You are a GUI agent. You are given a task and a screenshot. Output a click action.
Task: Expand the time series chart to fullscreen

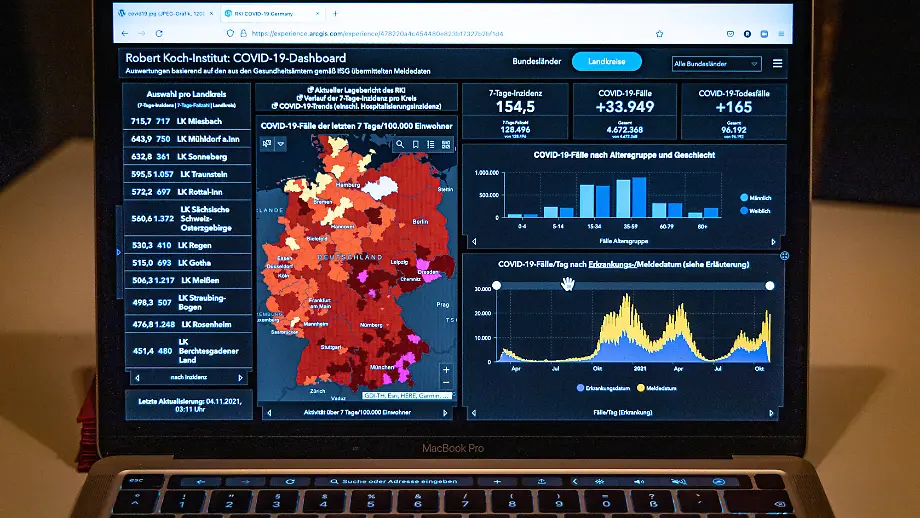point(784,256)
